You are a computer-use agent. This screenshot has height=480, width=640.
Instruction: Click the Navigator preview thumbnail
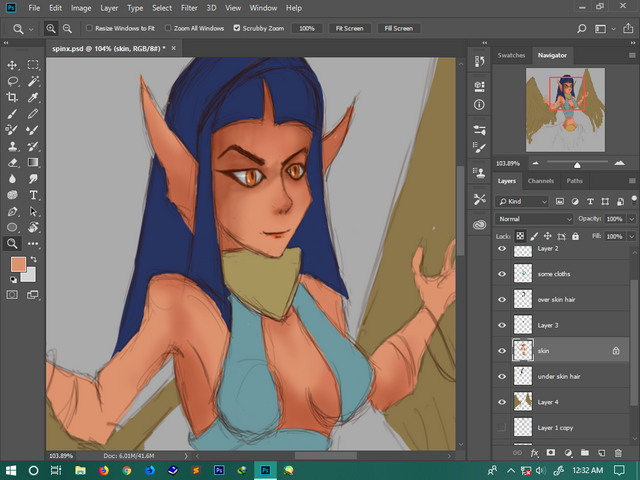click(x=565, y=110)
